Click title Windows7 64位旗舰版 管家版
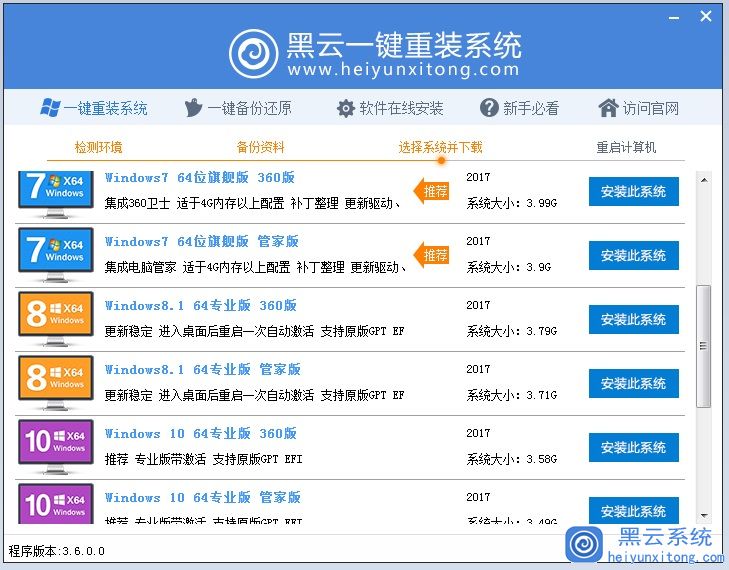The image size is (729, 570). tap(202, 242)
